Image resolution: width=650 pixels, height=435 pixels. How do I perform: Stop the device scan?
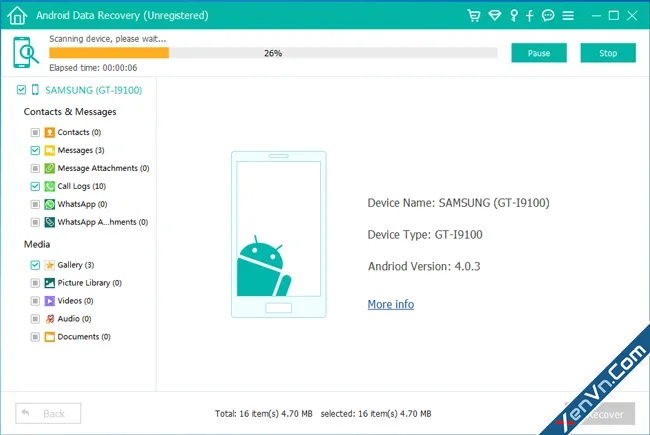608,53
